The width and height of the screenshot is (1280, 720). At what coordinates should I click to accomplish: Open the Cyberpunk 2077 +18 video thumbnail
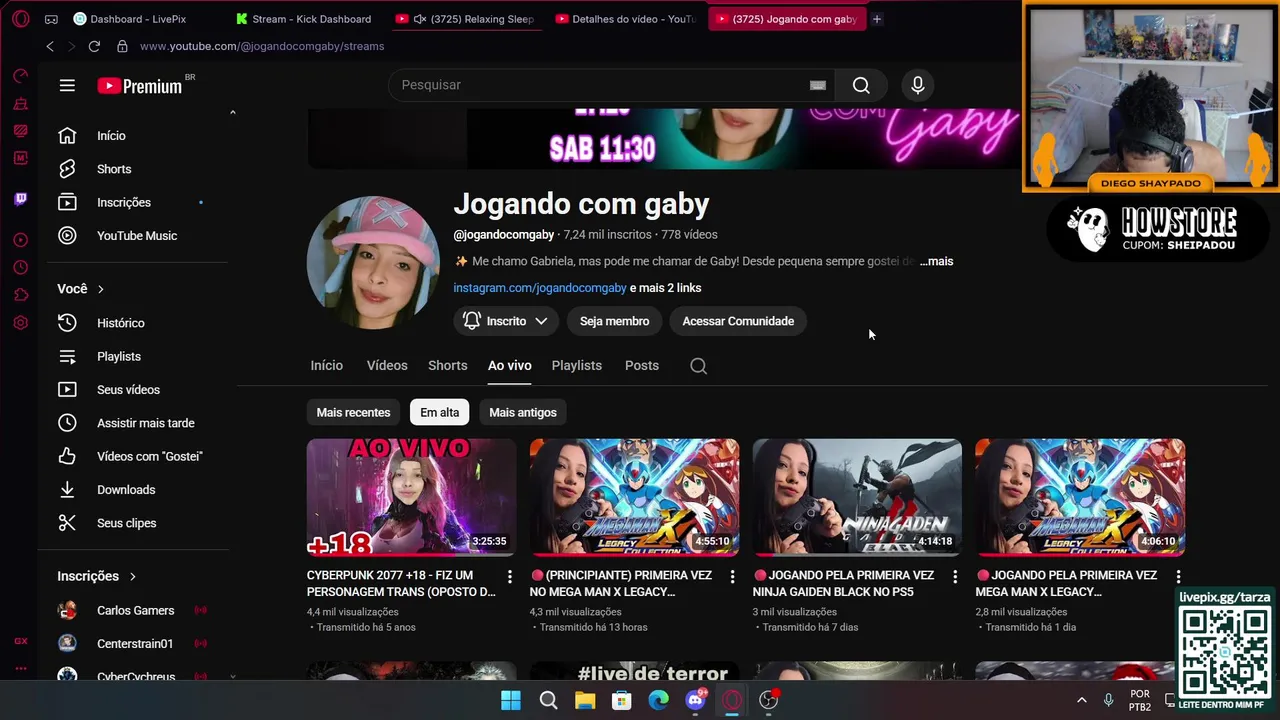click(411, 498)
